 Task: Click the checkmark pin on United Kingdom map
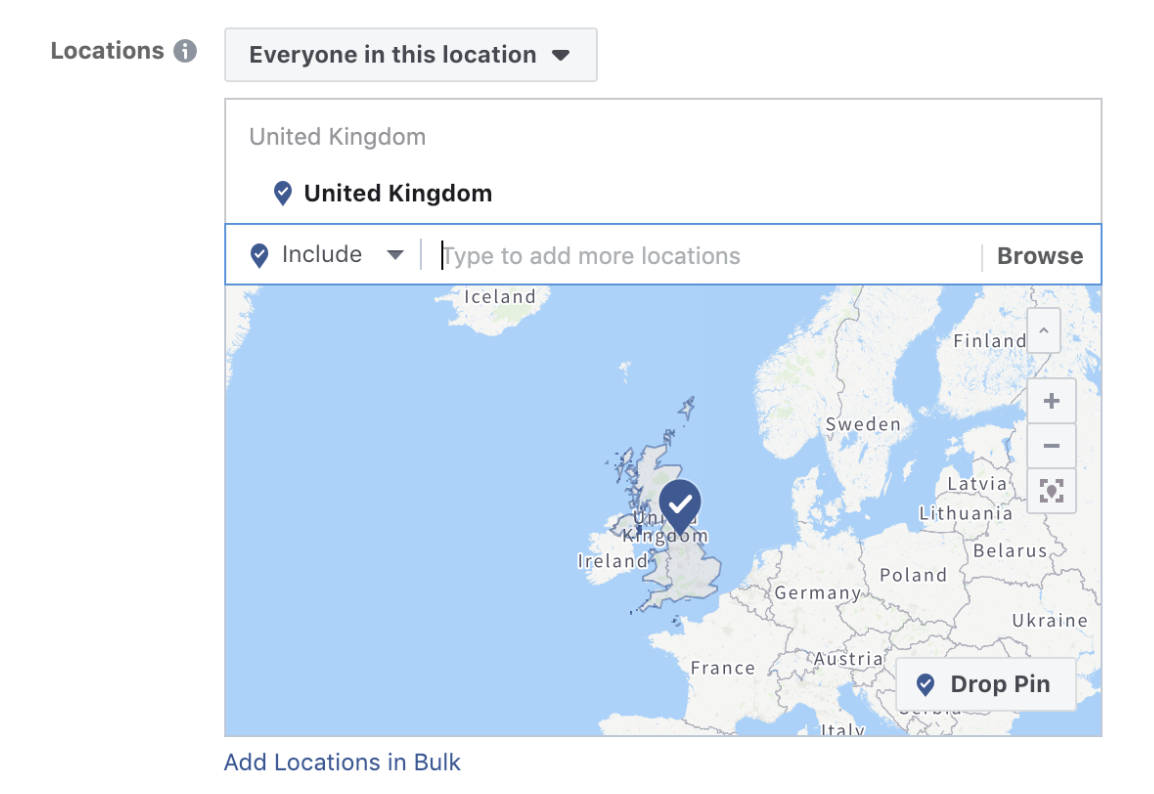(680, 506)
